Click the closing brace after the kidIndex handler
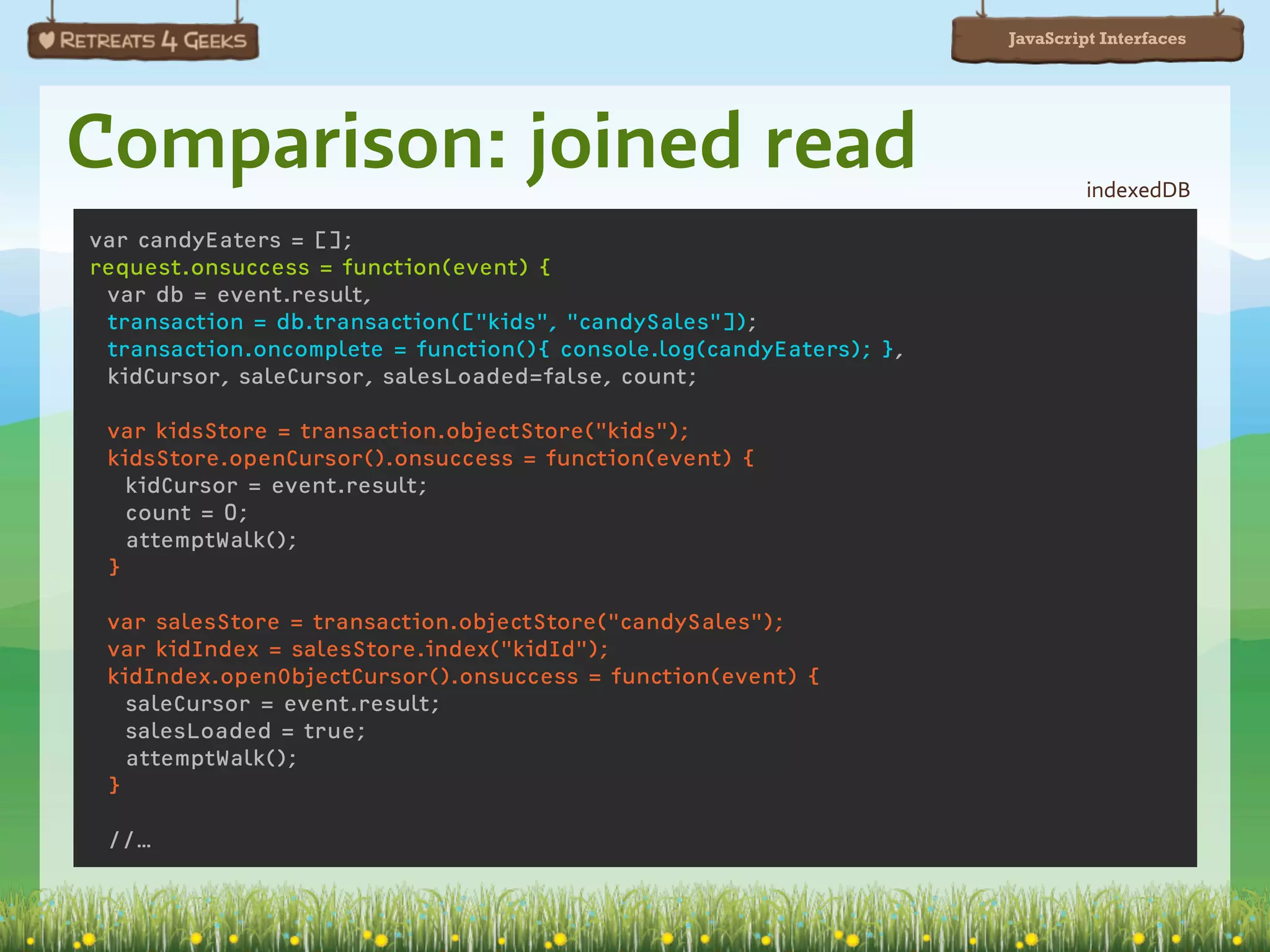 pos(114,785)
